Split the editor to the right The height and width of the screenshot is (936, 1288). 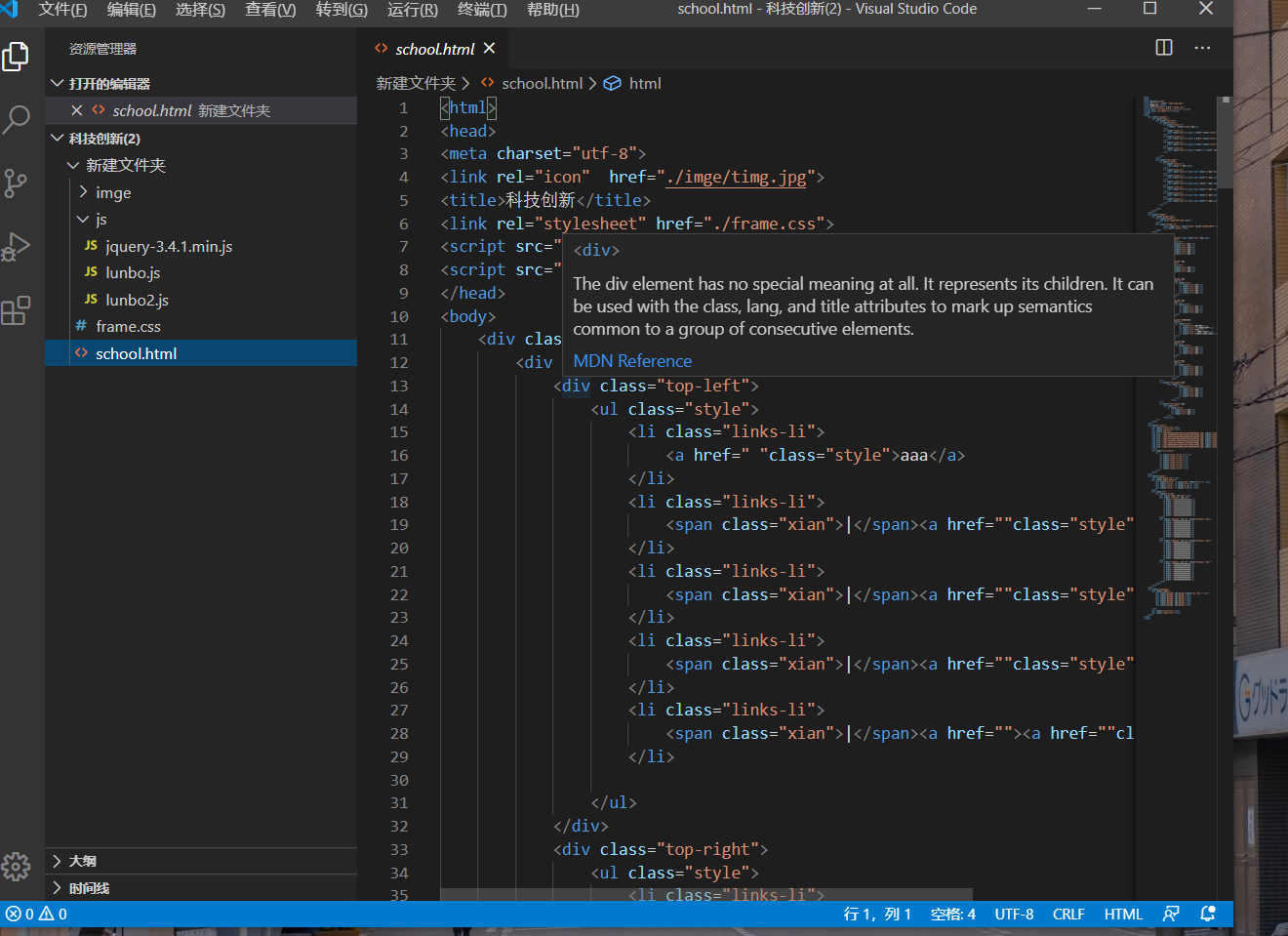1164,48
